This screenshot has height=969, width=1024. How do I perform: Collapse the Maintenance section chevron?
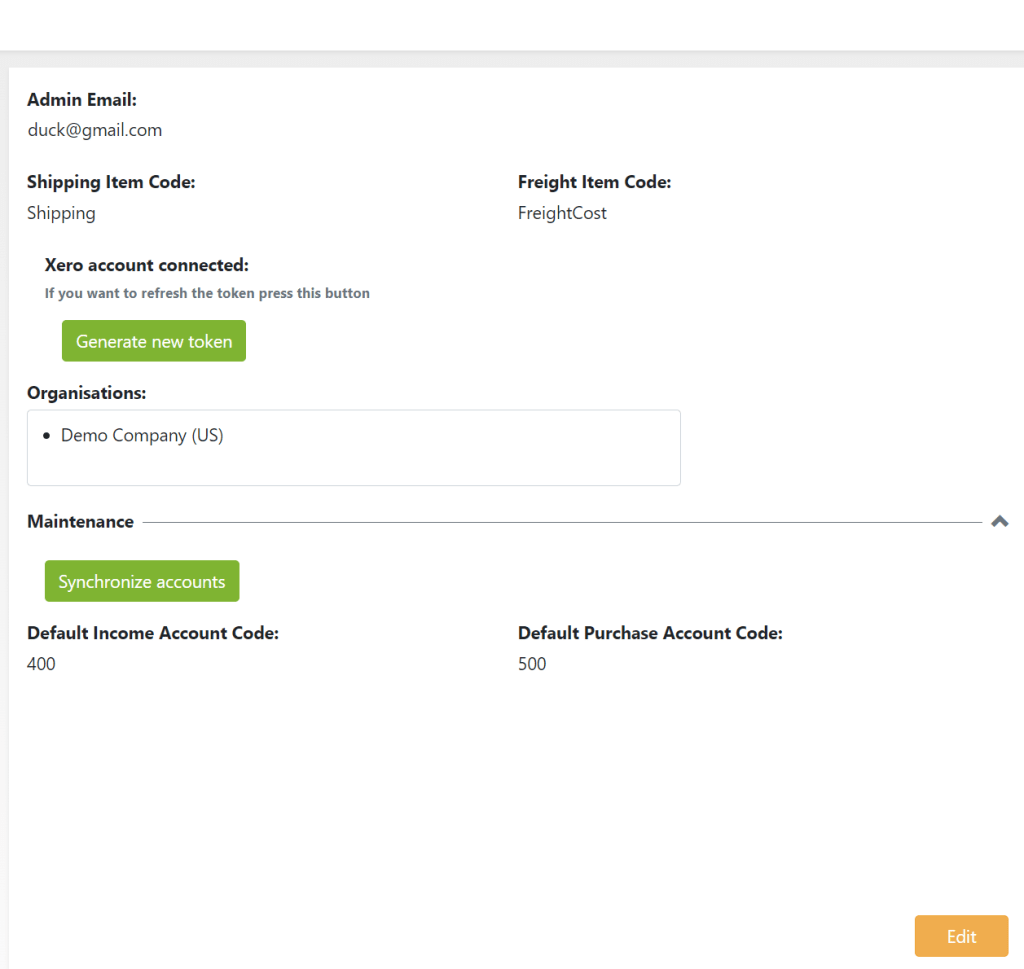coord(999,521)
